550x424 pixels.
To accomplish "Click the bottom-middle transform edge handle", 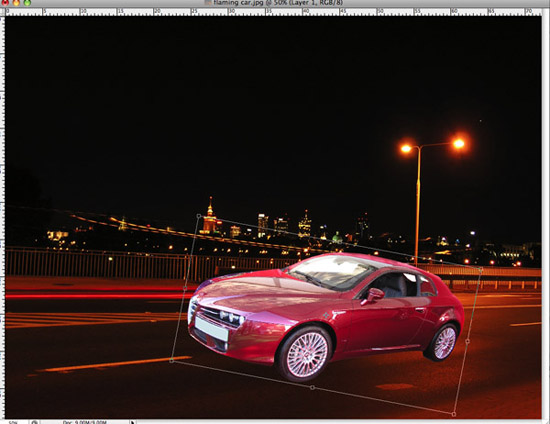I will pos(313,388).
